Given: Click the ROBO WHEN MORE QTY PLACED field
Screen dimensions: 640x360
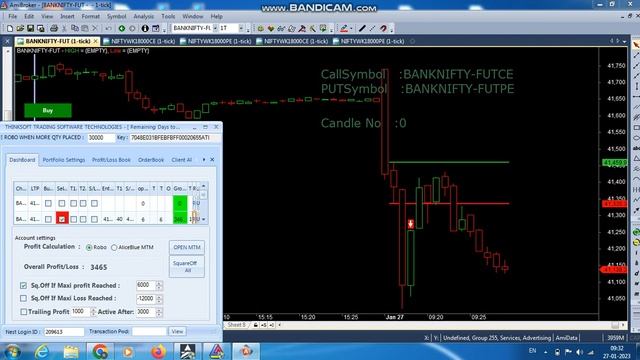Looking at the screenshot, I should click(x=101, y=138).
